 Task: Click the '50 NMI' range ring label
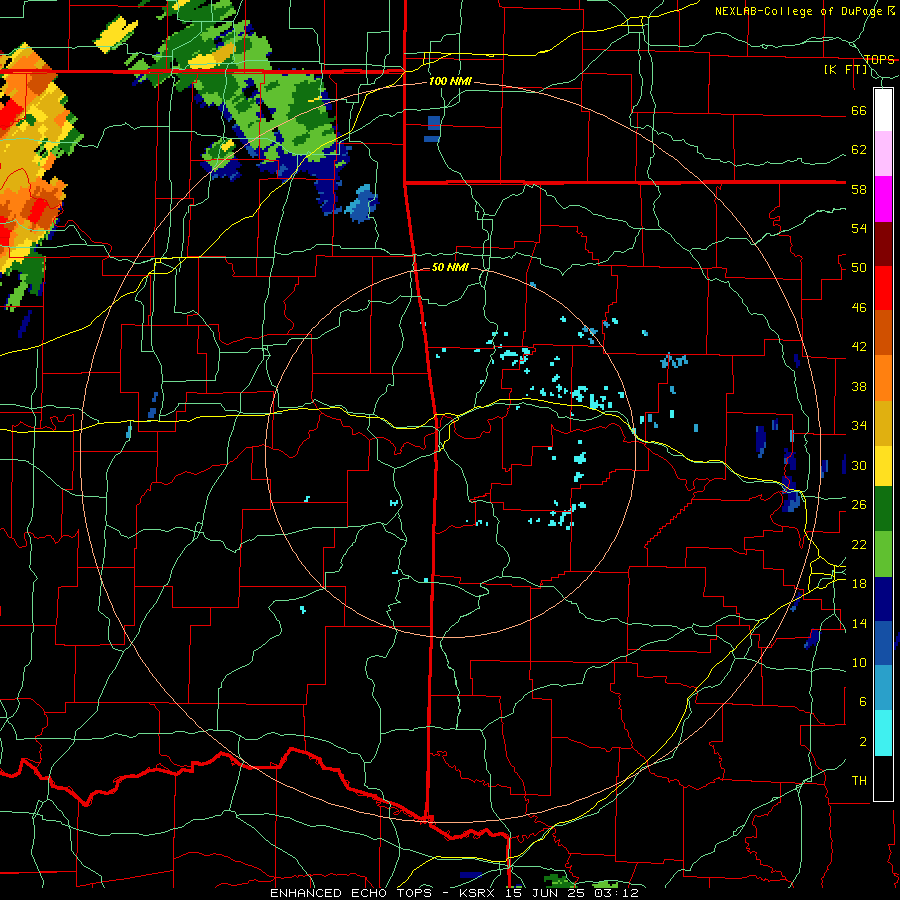pos(450,267)
